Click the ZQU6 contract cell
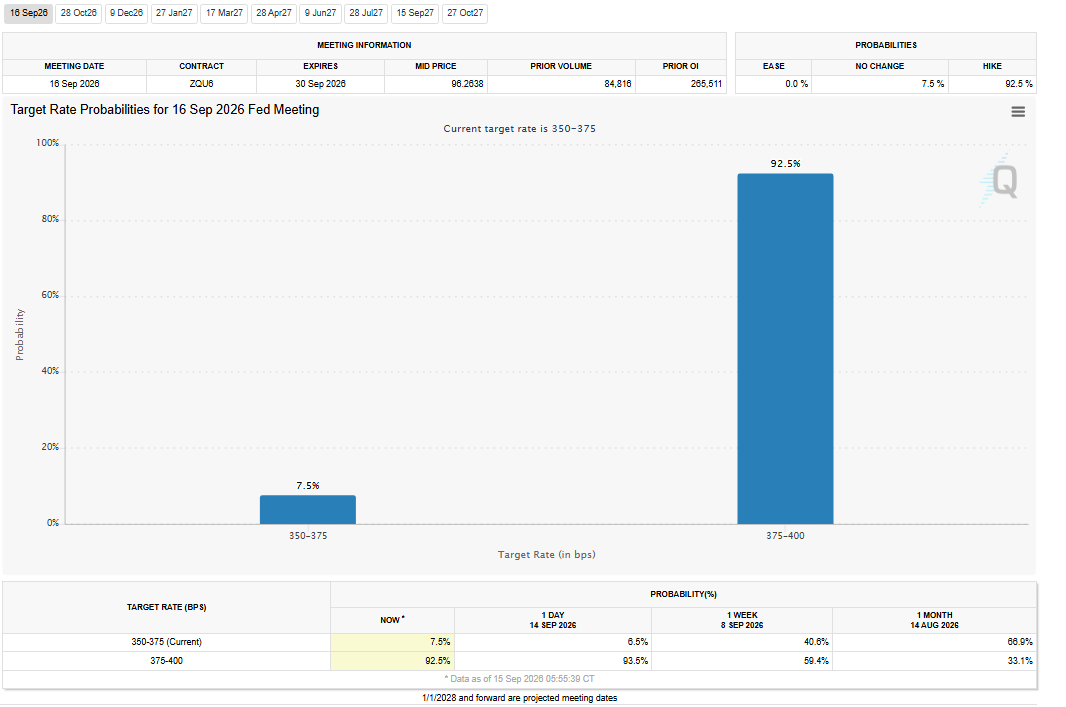Image resolution: width=1066 pixels, height=707 pixels. point(201,84)
